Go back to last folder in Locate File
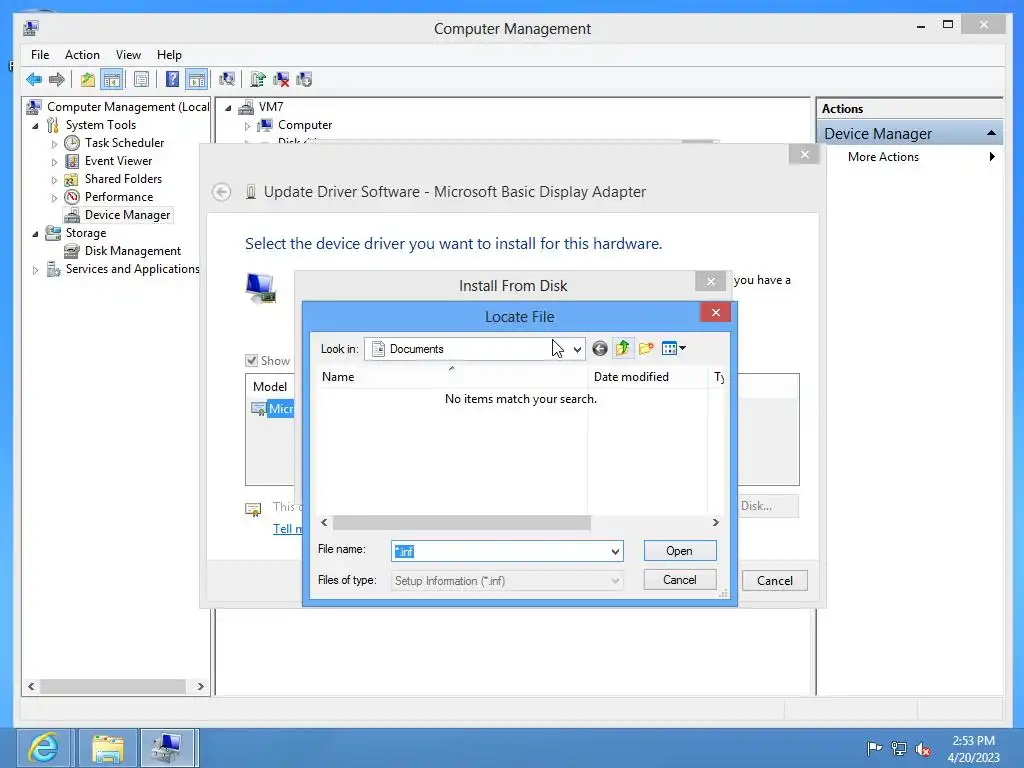Image resolution: width=1024 pixels, height=768 pixels. tap(600, 349)
